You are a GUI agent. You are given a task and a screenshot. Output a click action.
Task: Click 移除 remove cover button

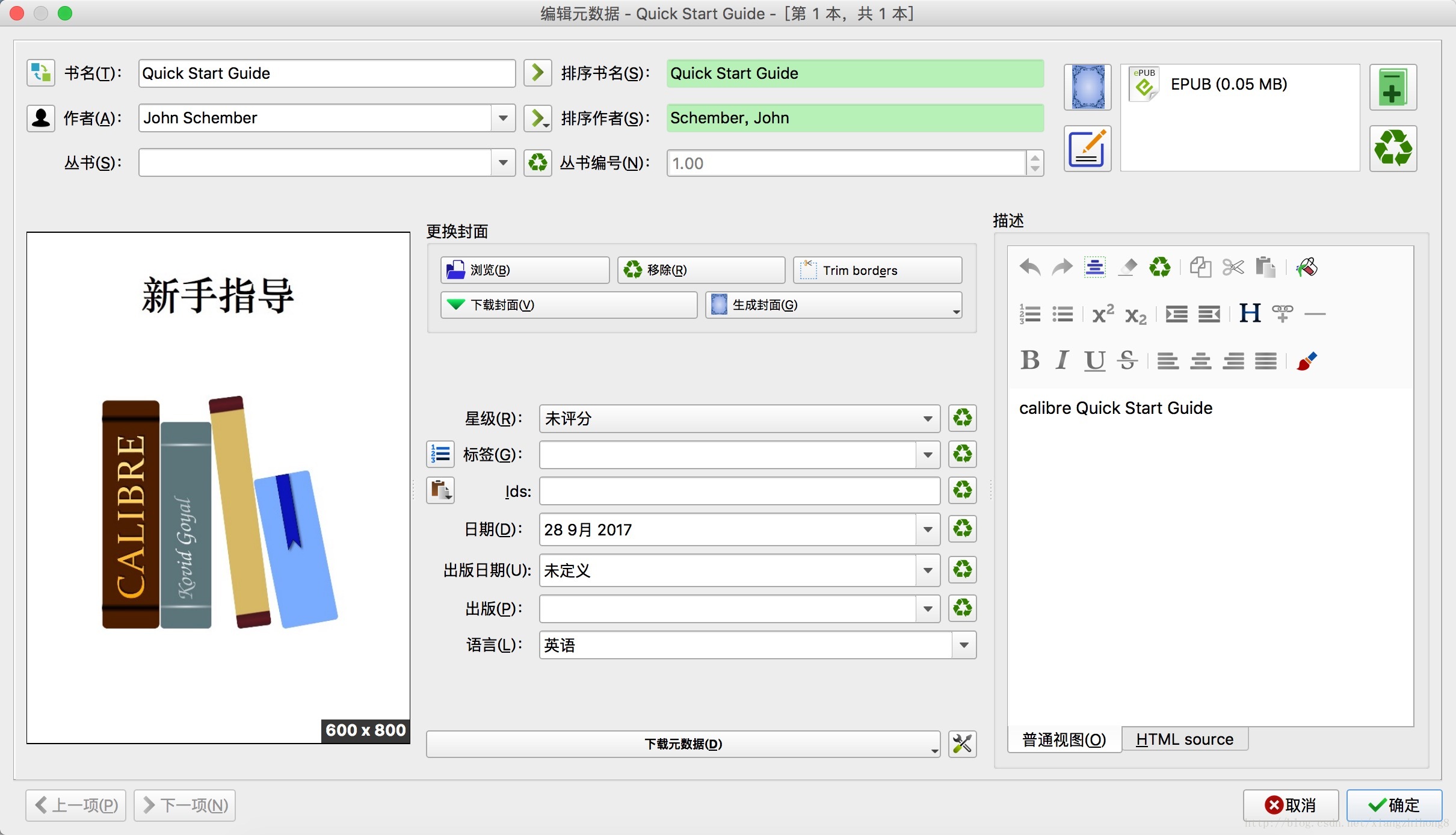(x=701, y=270)
